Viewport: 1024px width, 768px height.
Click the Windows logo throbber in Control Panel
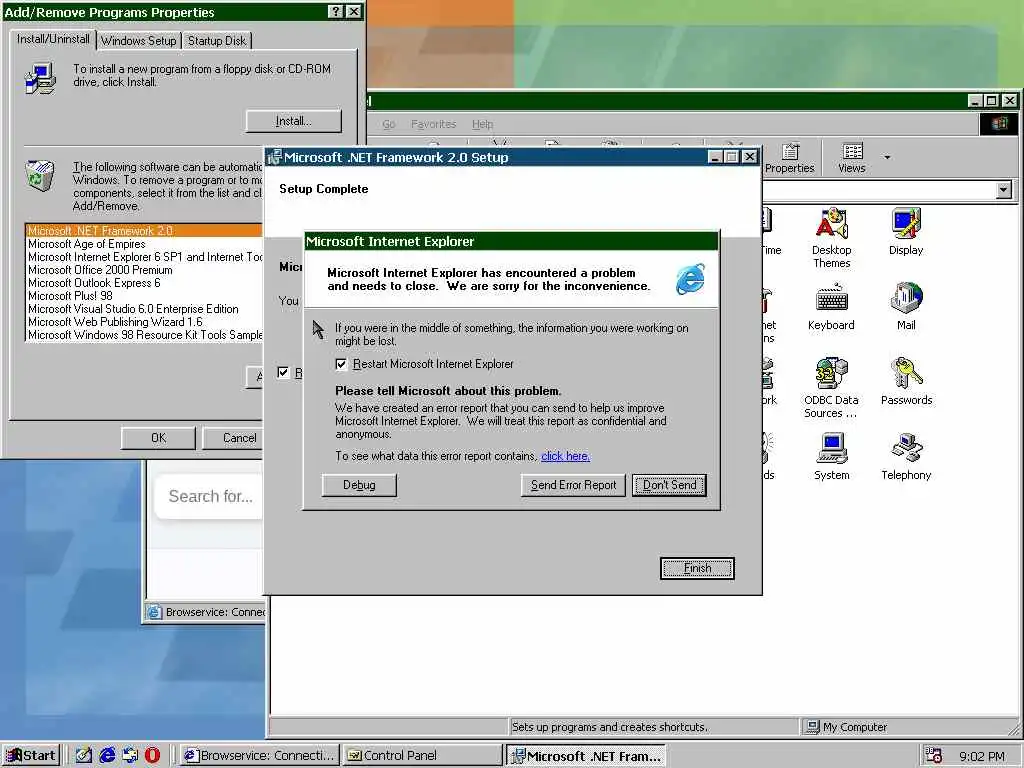click(x=999, y=124)
